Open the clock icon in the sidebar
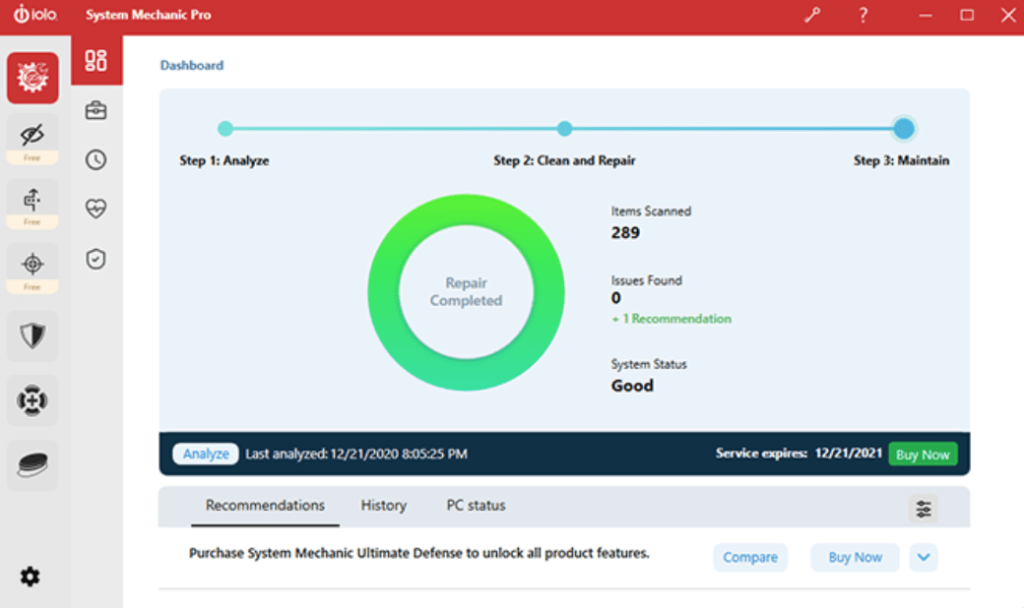This screenshot has height=608, width=1024. (x=96, y=160)
